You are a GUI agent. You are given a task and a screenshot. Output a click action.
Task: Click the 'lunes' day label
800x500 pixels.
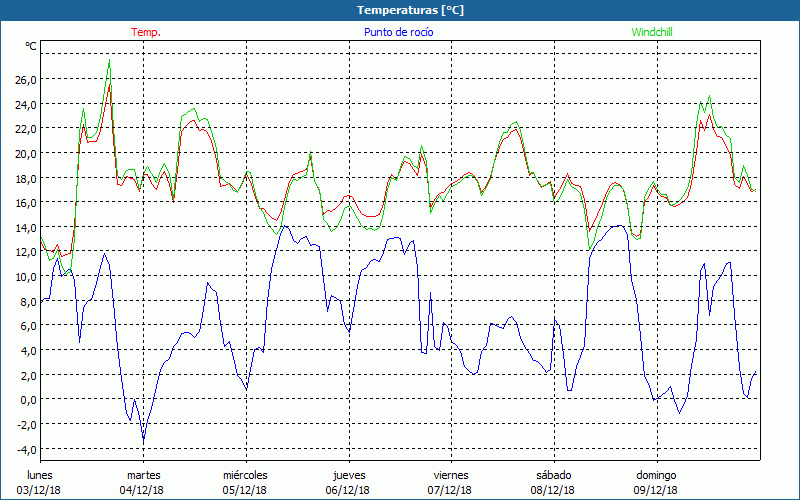tap(40, 476)
